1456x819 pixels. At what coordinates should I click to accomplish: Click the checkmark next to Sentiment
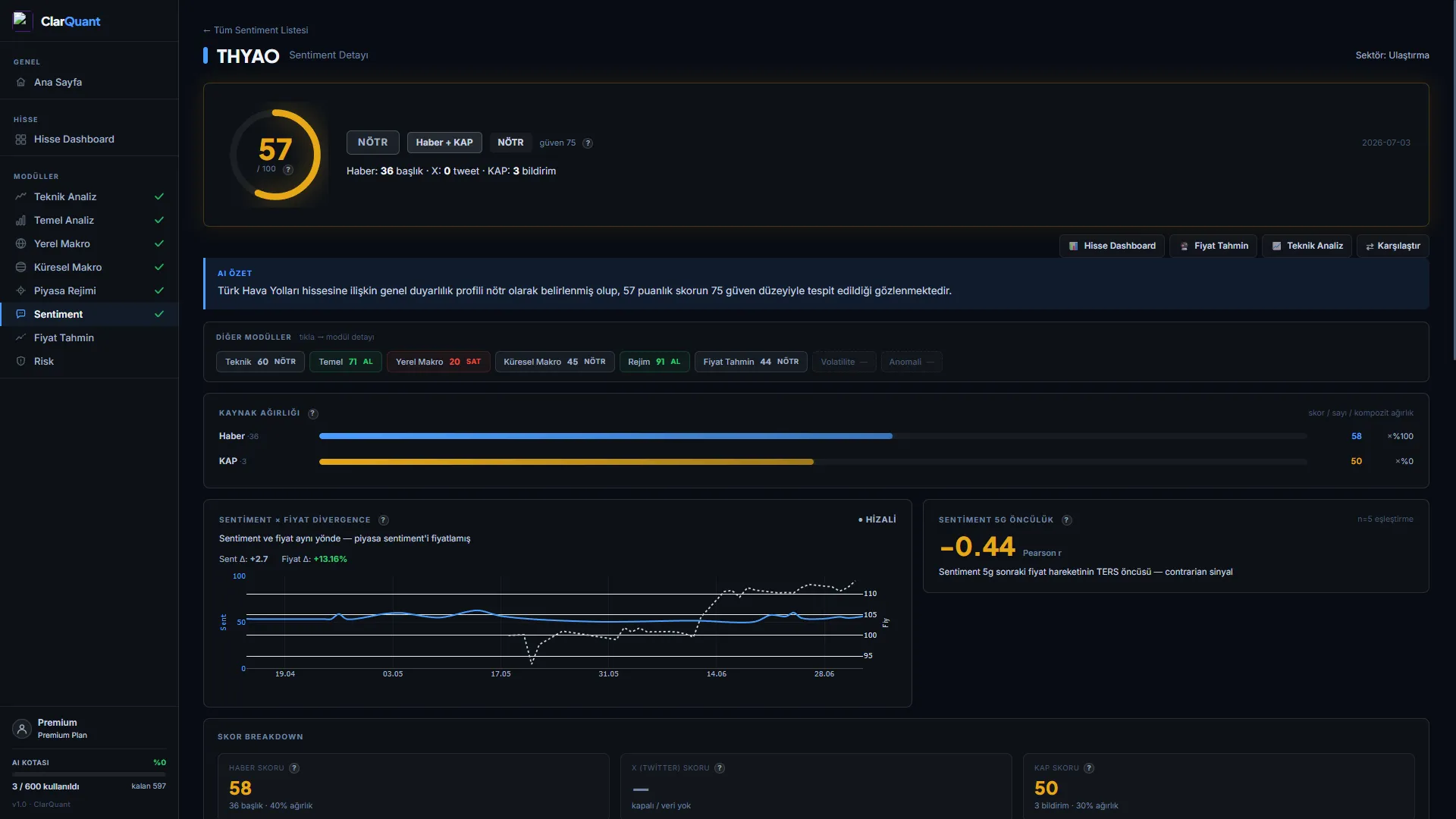159,314
